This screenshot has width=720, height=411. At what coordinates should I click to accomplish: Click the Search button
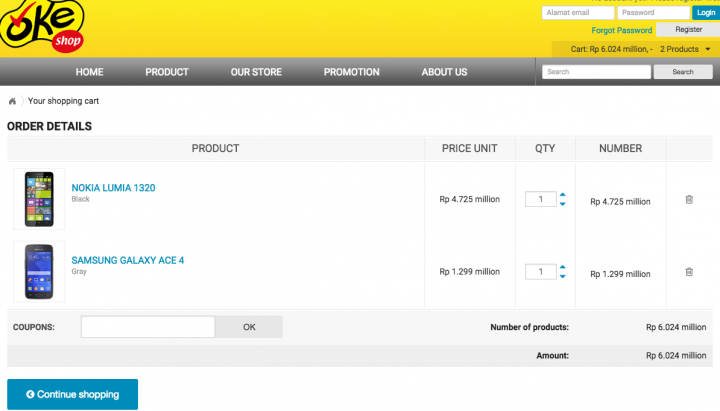coord(683,72)
